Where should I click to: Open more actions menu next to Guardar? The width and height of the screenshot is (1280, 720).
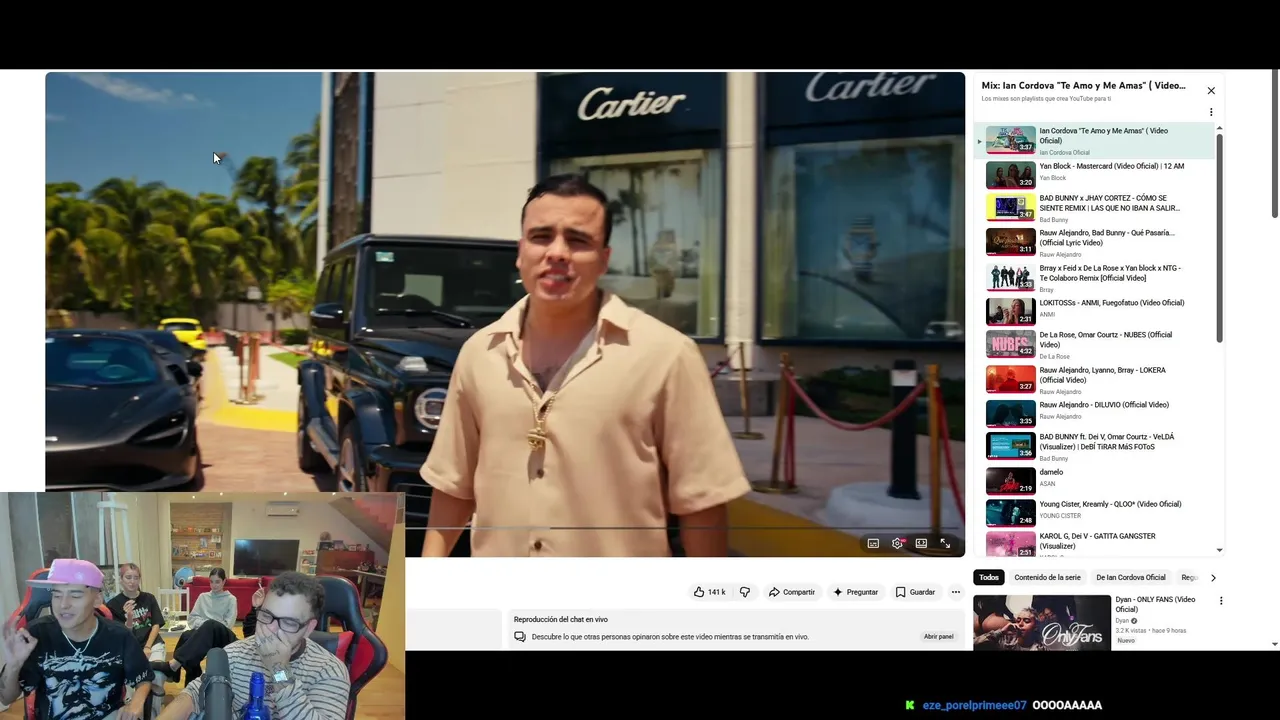(x=955, y=592)
